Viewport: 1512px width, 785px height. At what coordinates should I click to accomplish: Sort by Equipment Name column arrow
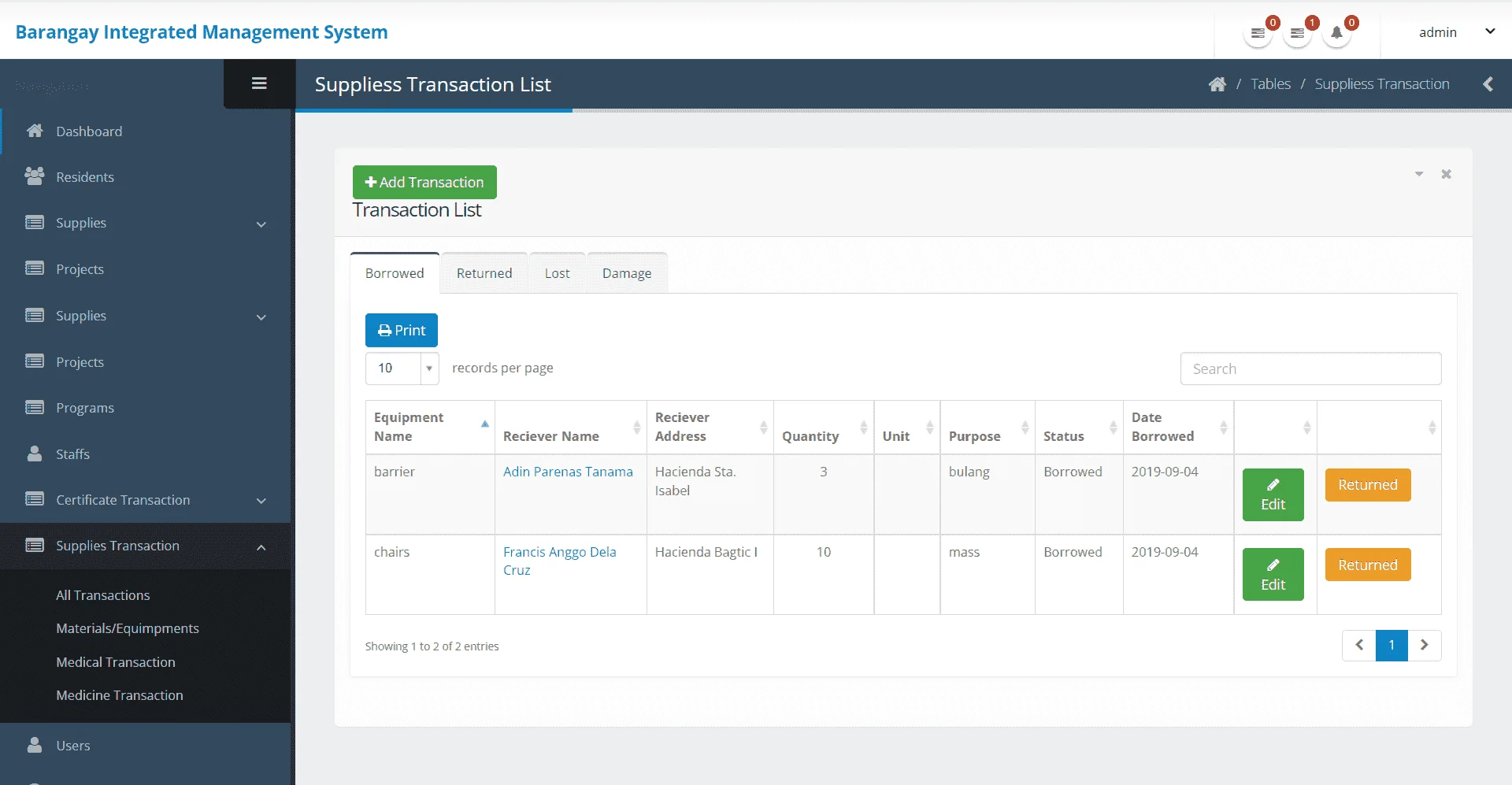point(485,424)
